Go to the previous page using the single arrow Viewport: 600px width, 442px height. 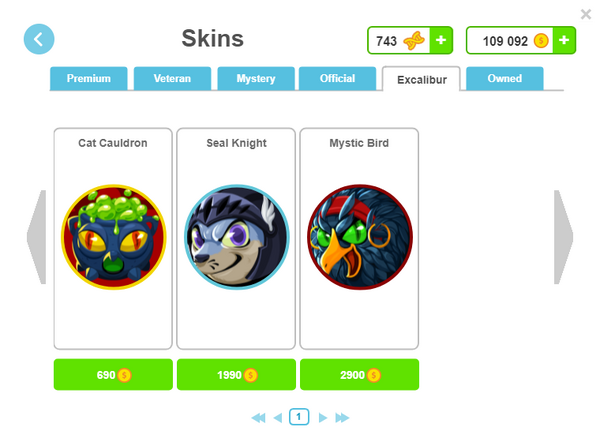(x=278, y=418)
